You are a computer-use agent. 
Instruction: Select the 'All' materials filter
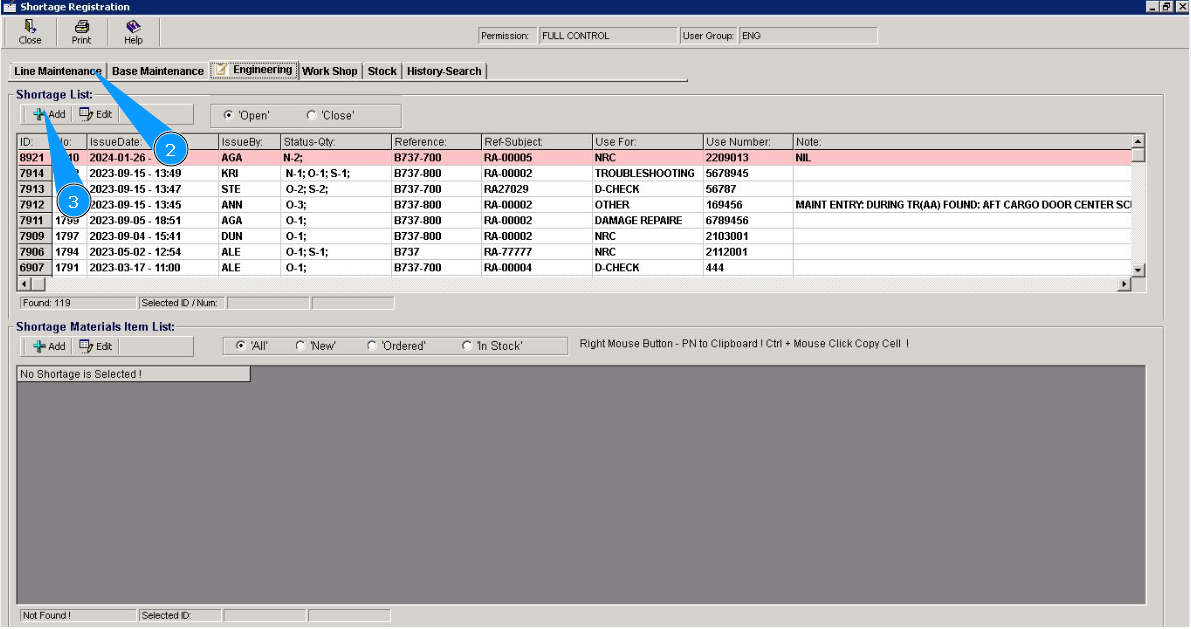point(252,346)
